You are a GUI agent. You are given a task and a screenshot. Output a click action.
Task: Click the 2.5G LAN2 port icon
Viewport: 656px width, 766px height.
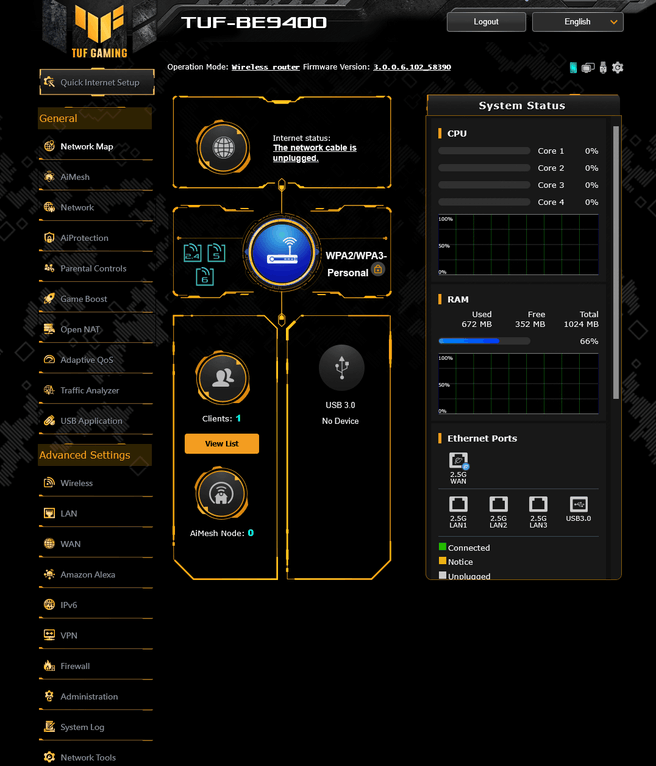[x=498, y=504]
